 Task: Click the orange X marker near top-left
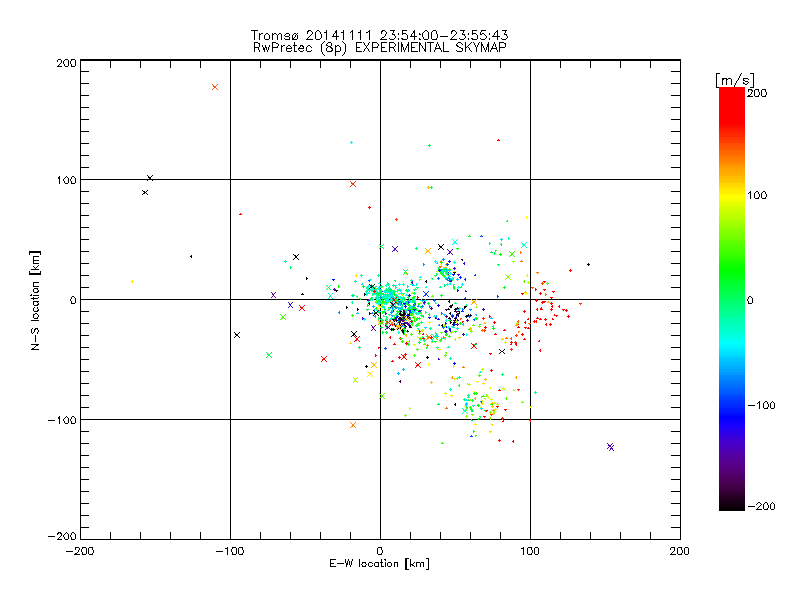click(x=215, y=87)
